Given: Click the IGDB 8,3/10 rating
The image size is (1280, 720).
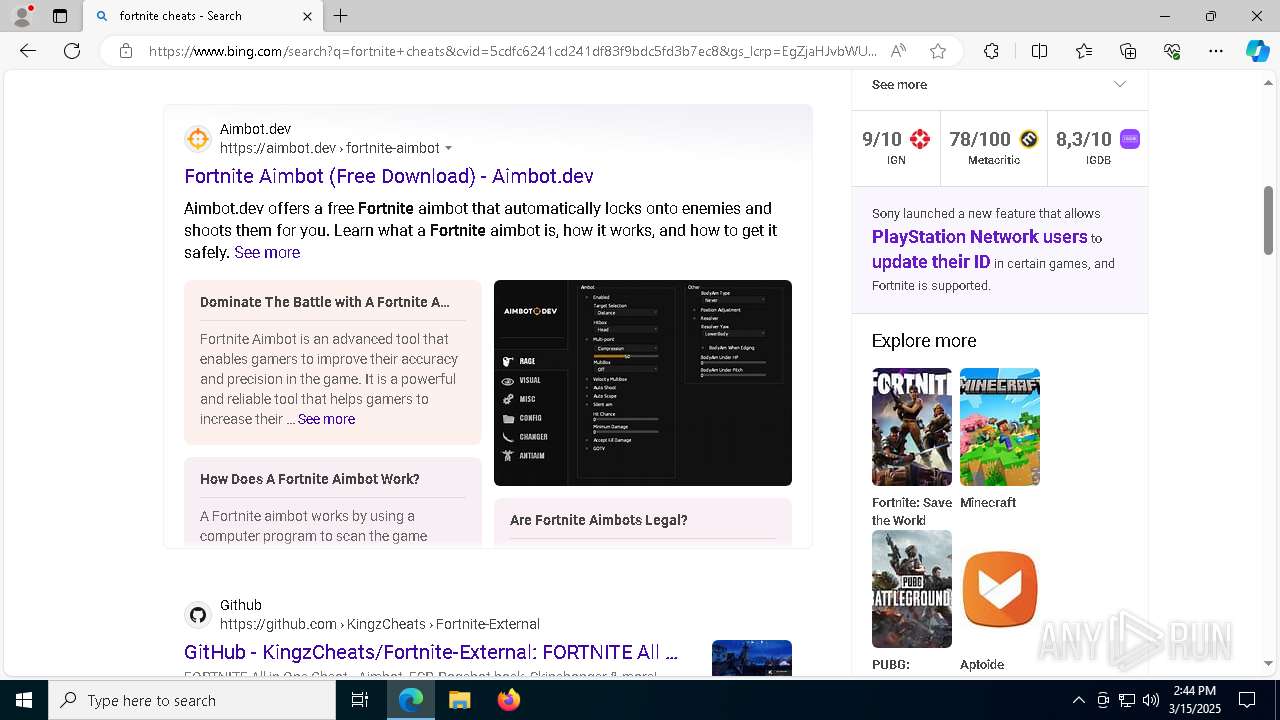Looking at the screenshot, I should 1098,147.
